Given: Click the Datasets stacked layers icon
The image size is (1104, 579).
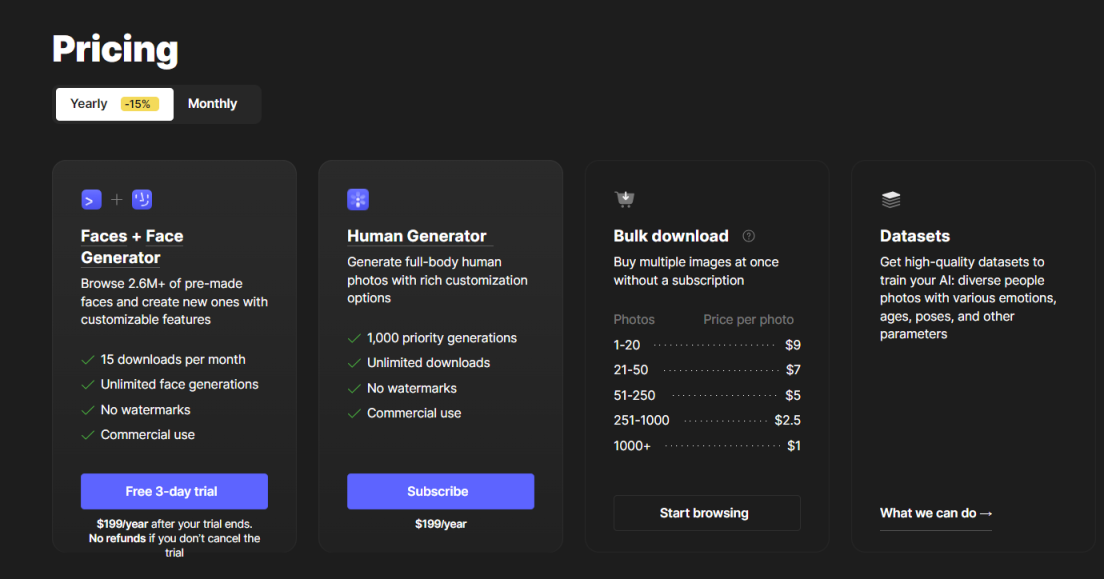Looking at the screenshot, I should 891,200.
